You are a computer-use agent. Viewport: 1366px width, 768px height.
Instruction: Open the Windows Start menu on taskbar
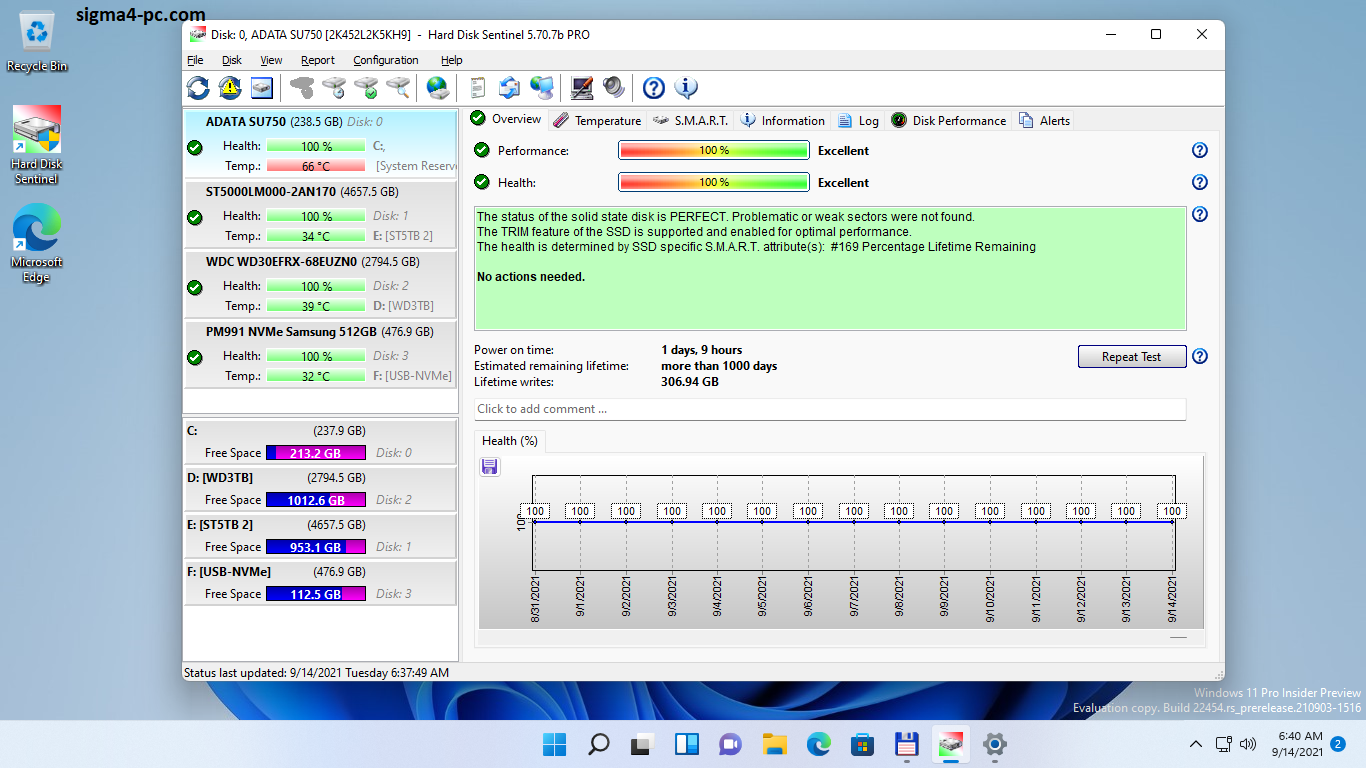[x=554, y=744]
